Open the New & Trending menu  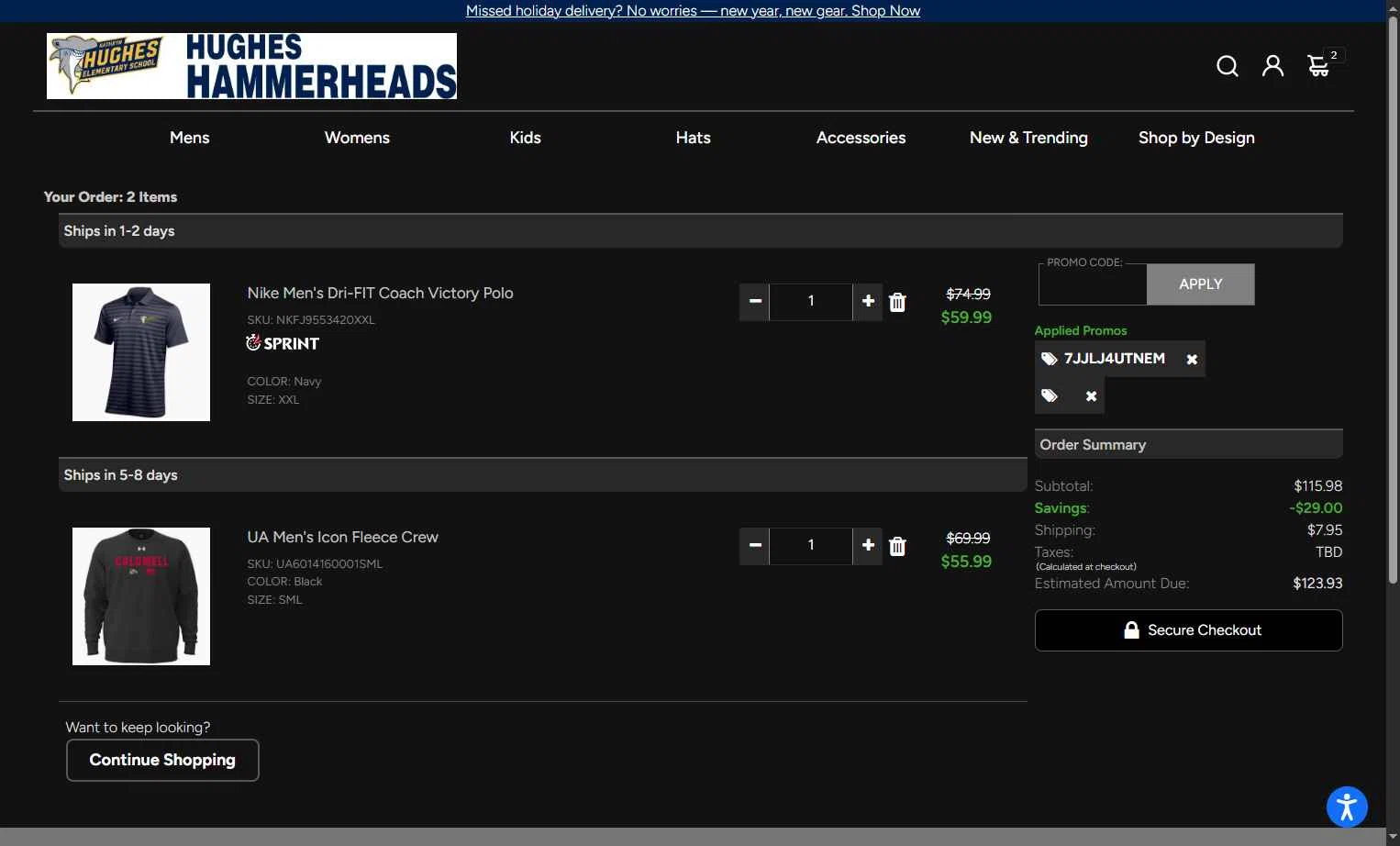click(1028, 138)
